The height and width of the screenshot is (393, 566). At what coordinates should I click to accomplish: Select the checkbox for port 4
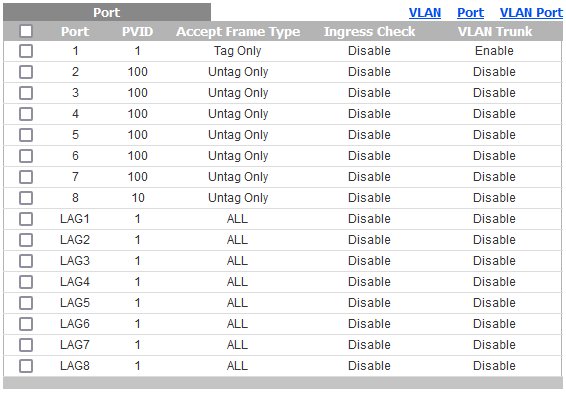coord(26,114)
